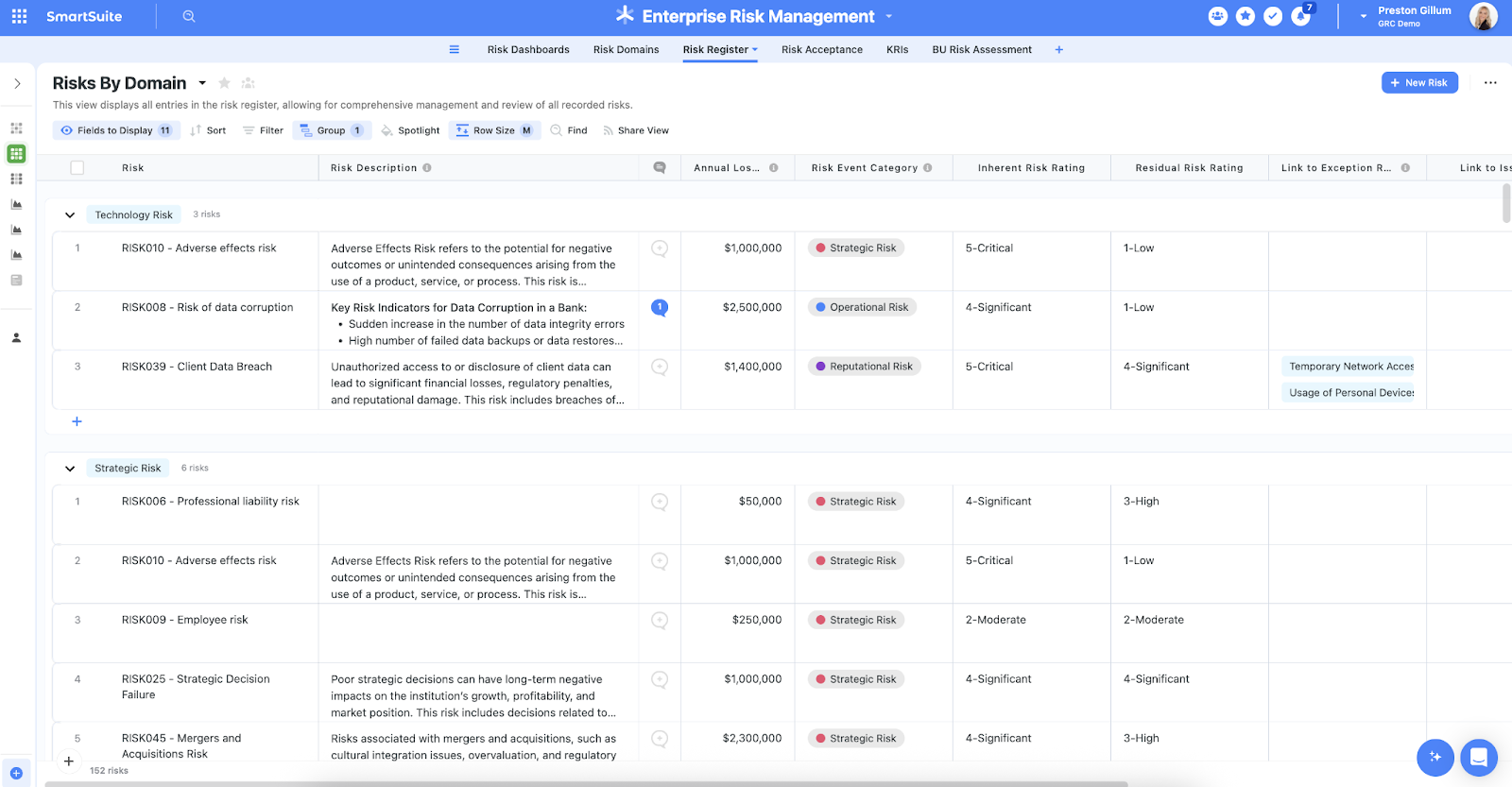Viewport: 1512px width, 787px height.
Task: Click the Share View button
Action: point(635,130)
